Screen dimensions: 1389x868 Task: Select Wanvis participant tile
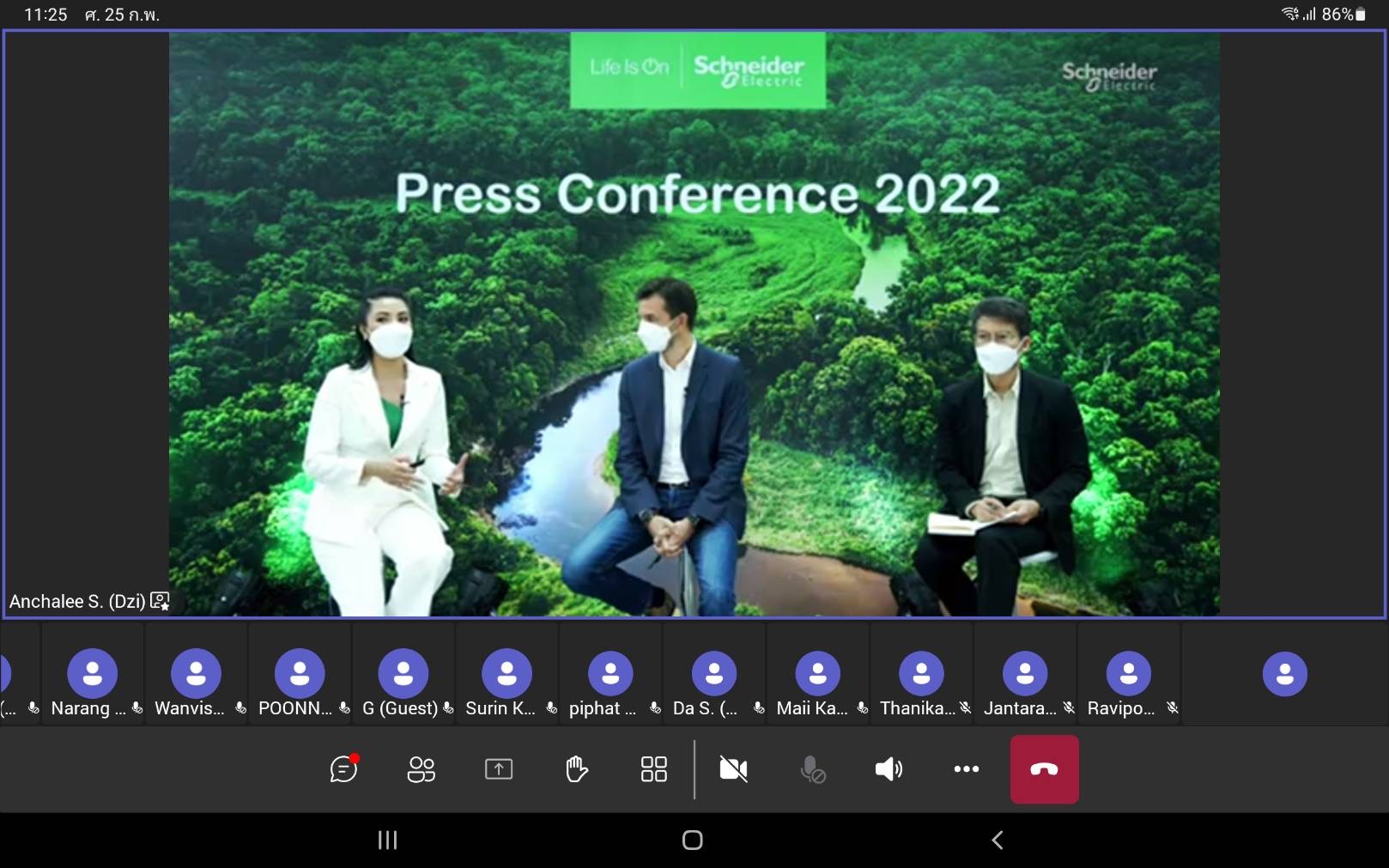197,675
